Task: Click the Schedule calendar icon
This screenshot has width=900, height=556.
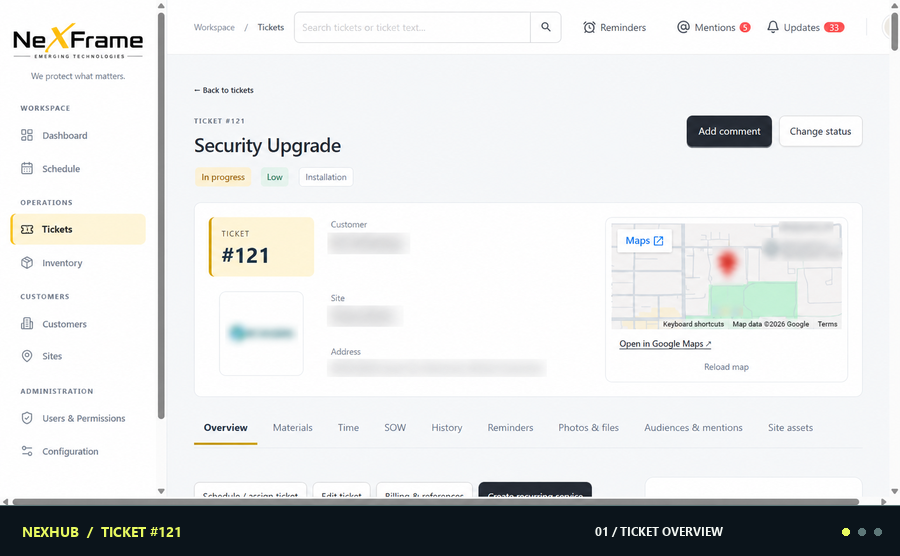Action: pyautogui.click(x=27, y=169)
